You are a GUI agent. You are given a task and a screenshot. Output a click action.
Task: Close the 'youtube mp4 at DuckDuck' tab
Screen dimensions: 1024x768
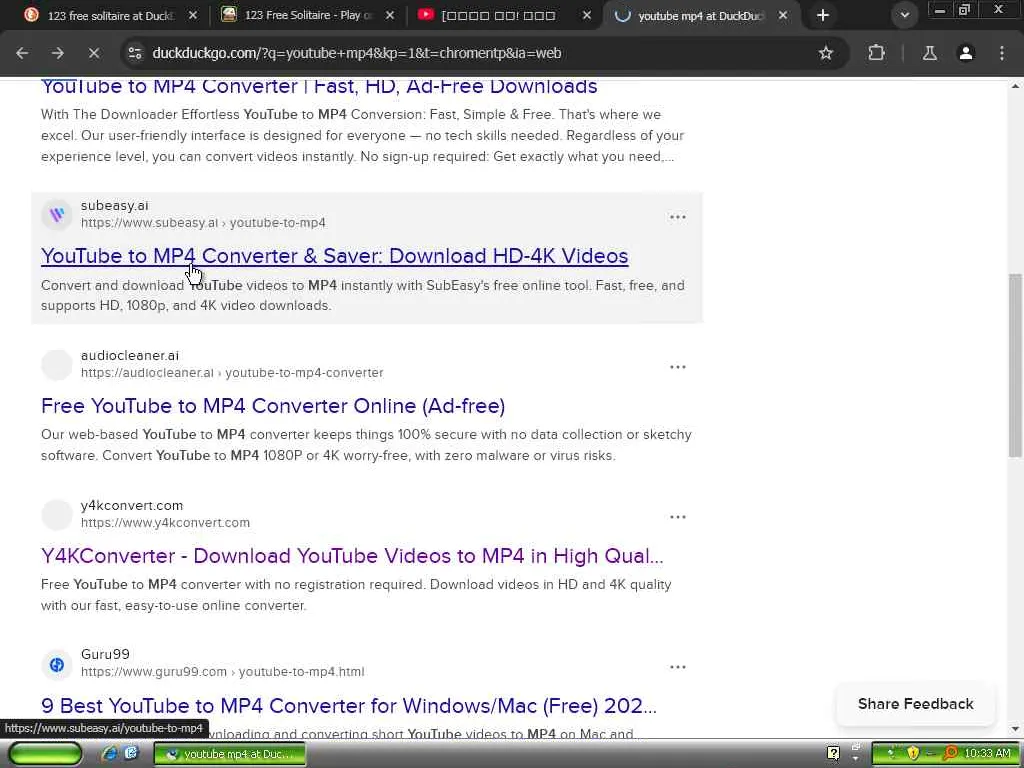[x=783, y=15]
